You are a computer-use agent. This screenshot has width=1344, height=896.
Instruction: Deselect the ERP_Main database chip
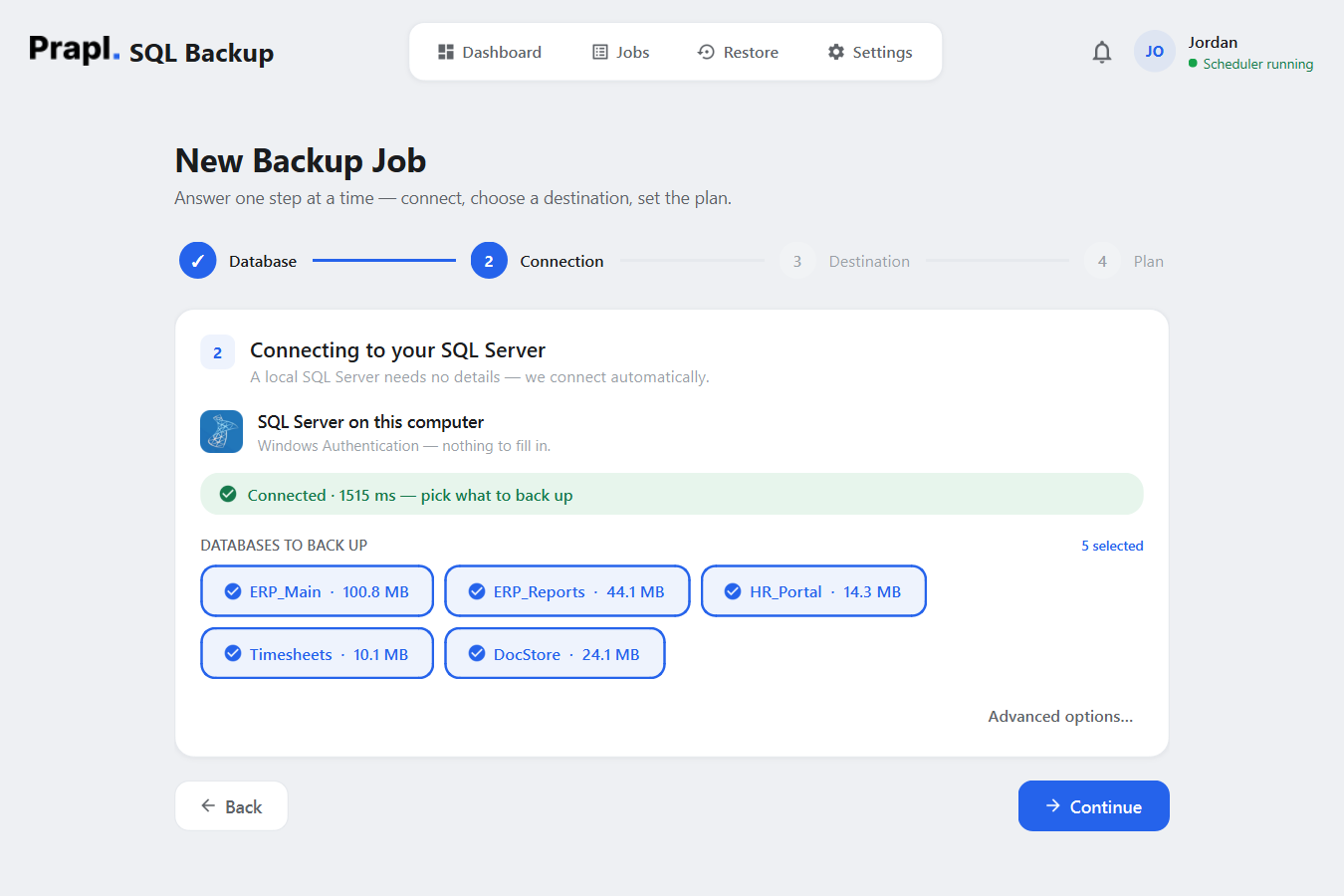[x=318, y=591]
